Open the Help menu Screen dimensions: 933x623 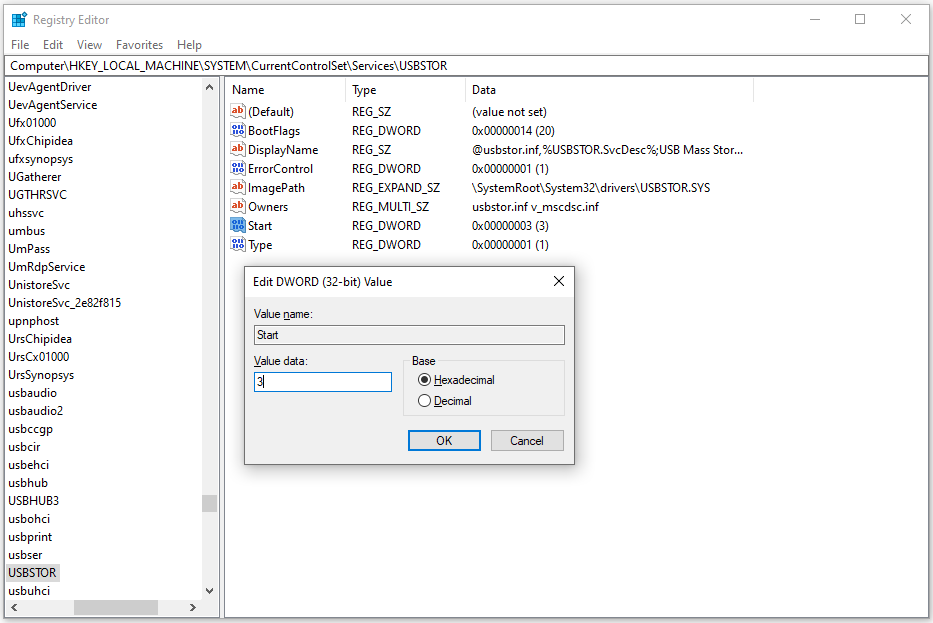tap(189, 45)
